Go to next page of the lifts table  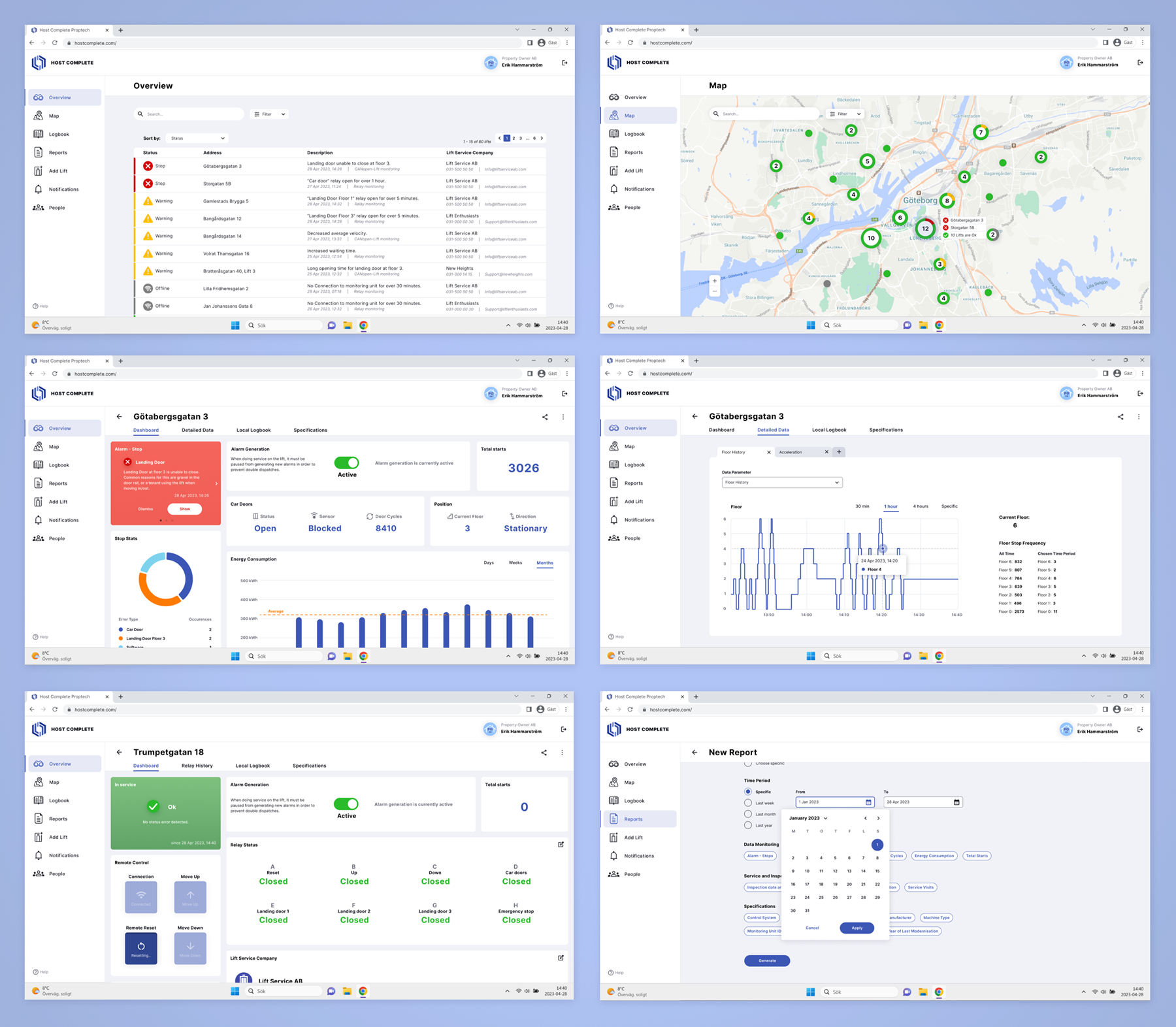click(x=542, y=139)
